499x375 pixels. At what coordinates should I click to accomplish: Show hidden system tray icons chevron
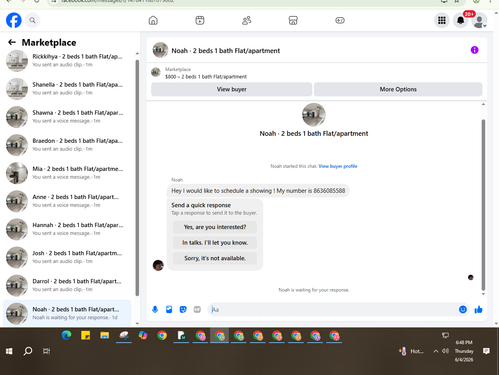pos(436,351)
